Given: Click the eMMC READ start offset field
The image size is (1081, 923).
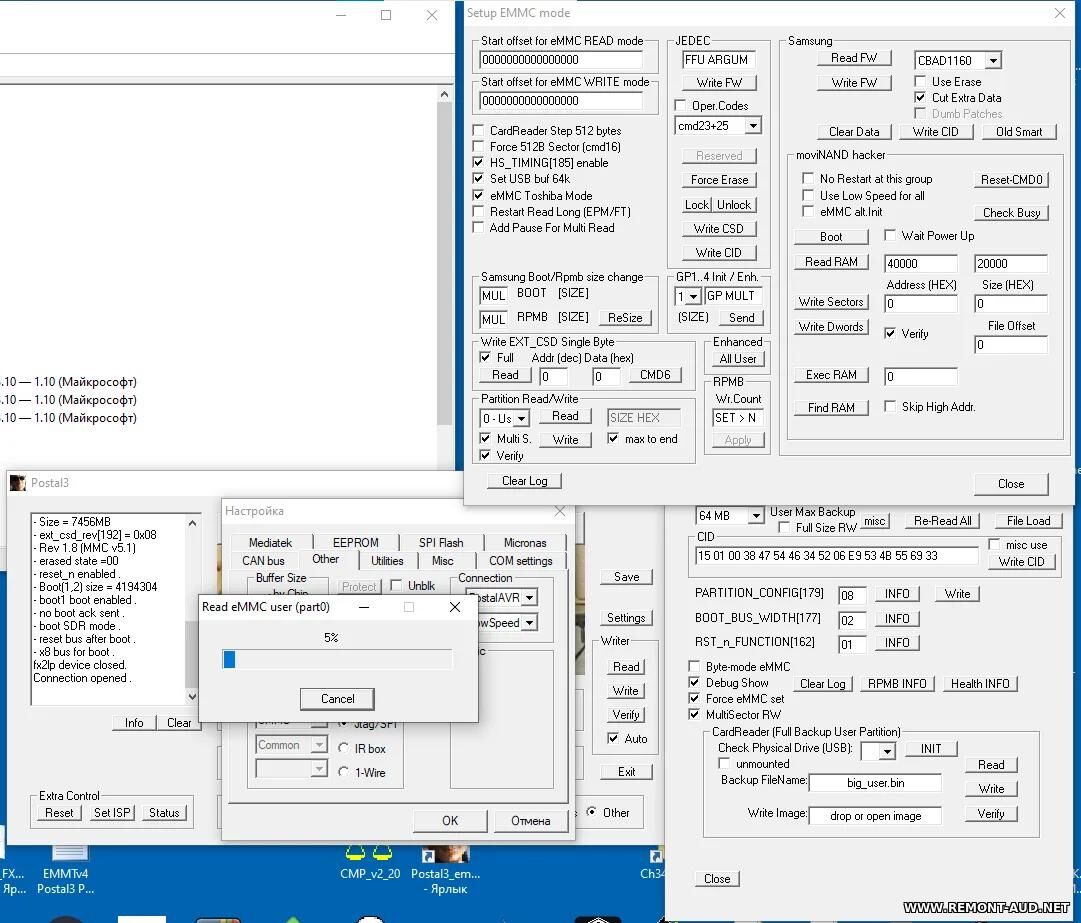Looking at the screenshot, I should coord(561,60).
